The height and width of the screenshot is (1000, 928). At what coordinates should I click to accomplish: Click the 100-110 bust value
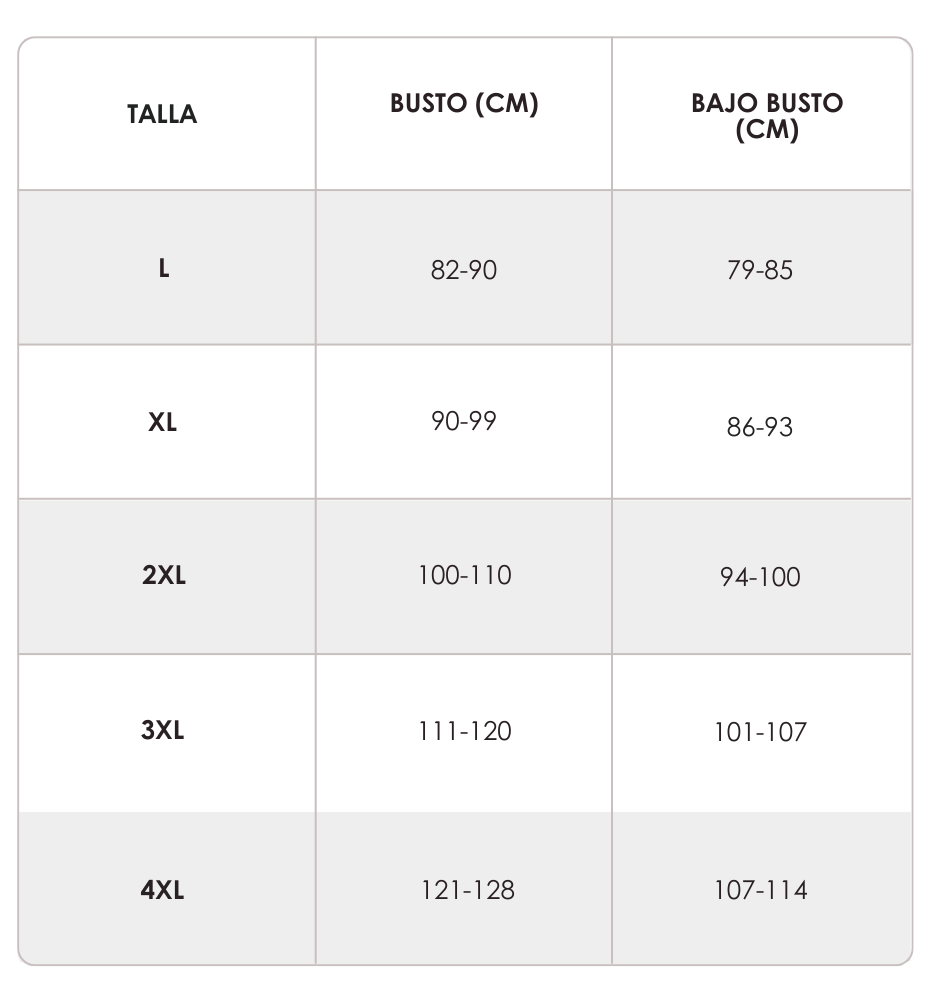(x=464, y=575)
